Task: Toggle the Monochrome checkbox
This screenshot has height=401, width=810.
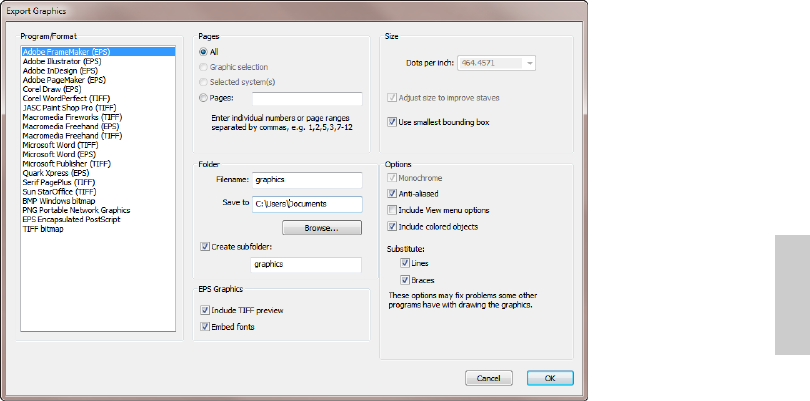Action: point(392,178)
